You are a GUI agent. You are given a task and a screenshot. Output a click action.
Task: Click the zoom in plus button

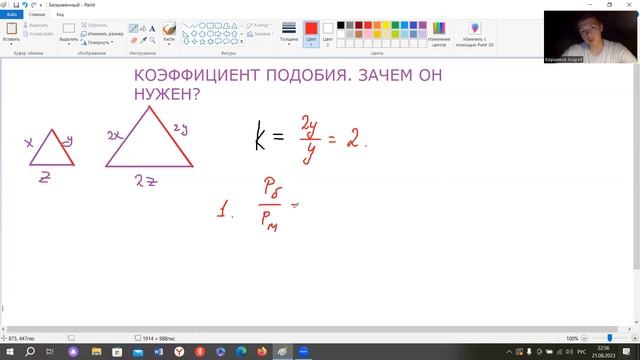(634, 338)
